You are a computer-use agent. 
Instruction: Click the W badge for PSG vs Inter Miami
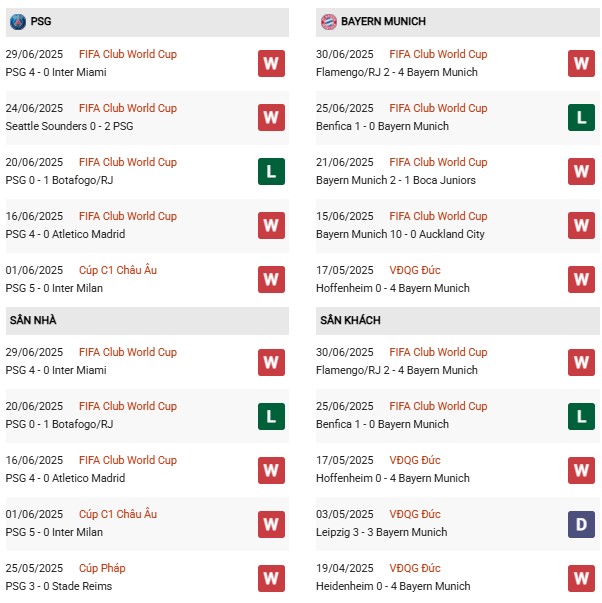click(x=271, y=64)
